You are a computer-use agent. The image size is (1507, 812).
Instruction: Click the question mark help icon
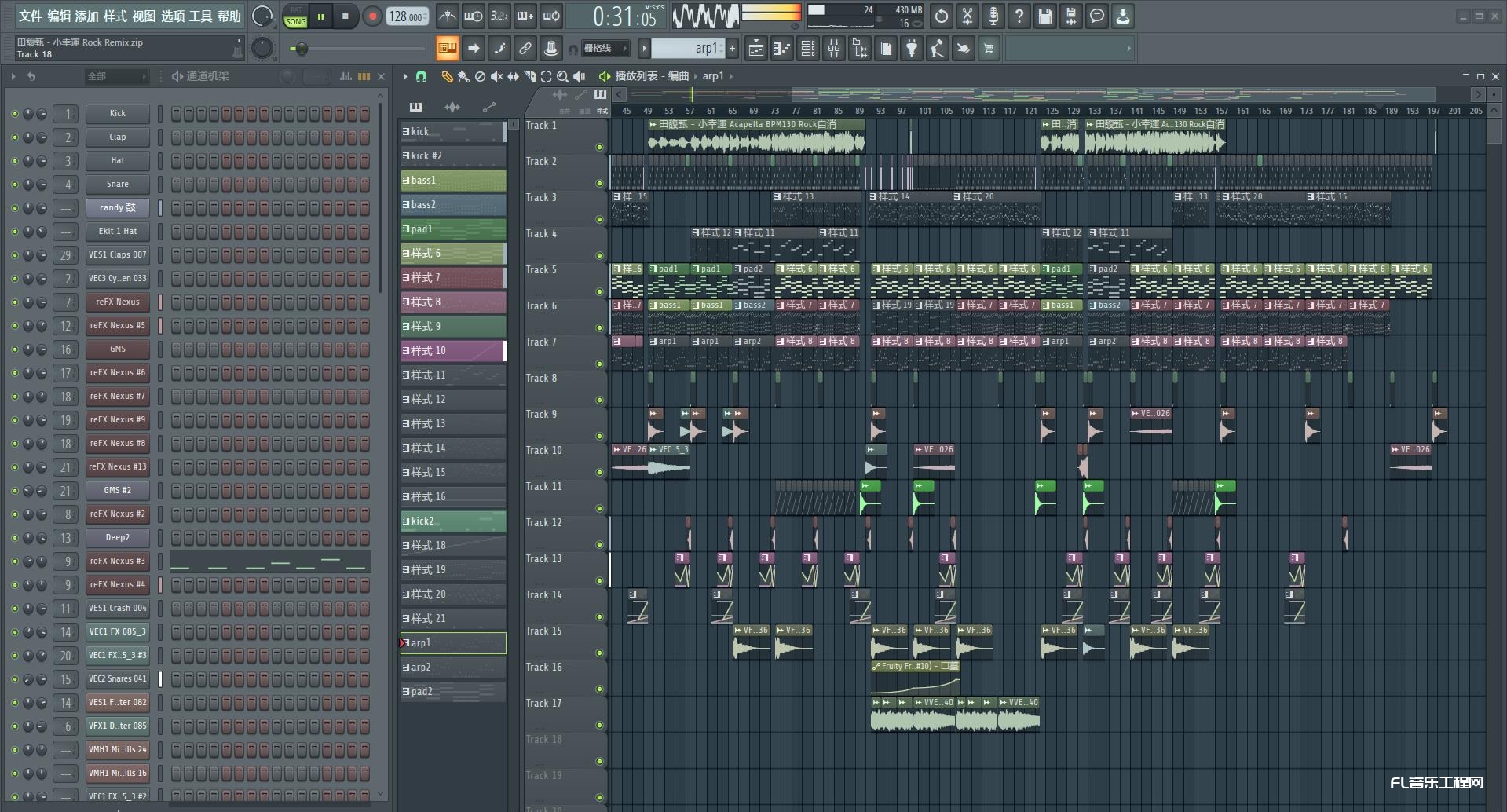tap(1019, 16)
